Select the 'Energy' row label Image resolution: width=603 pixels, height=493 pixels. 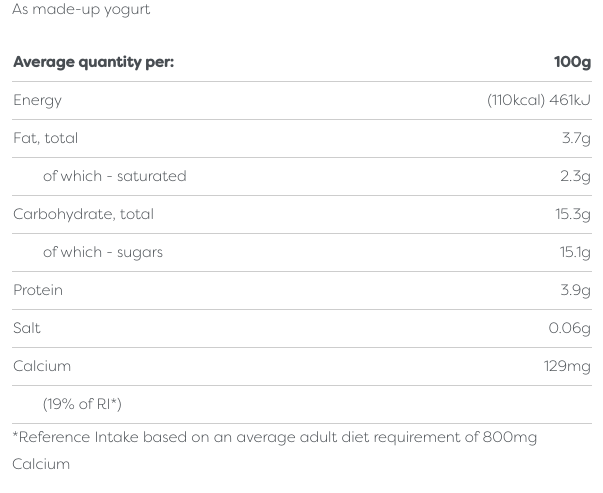coord(37,100)
